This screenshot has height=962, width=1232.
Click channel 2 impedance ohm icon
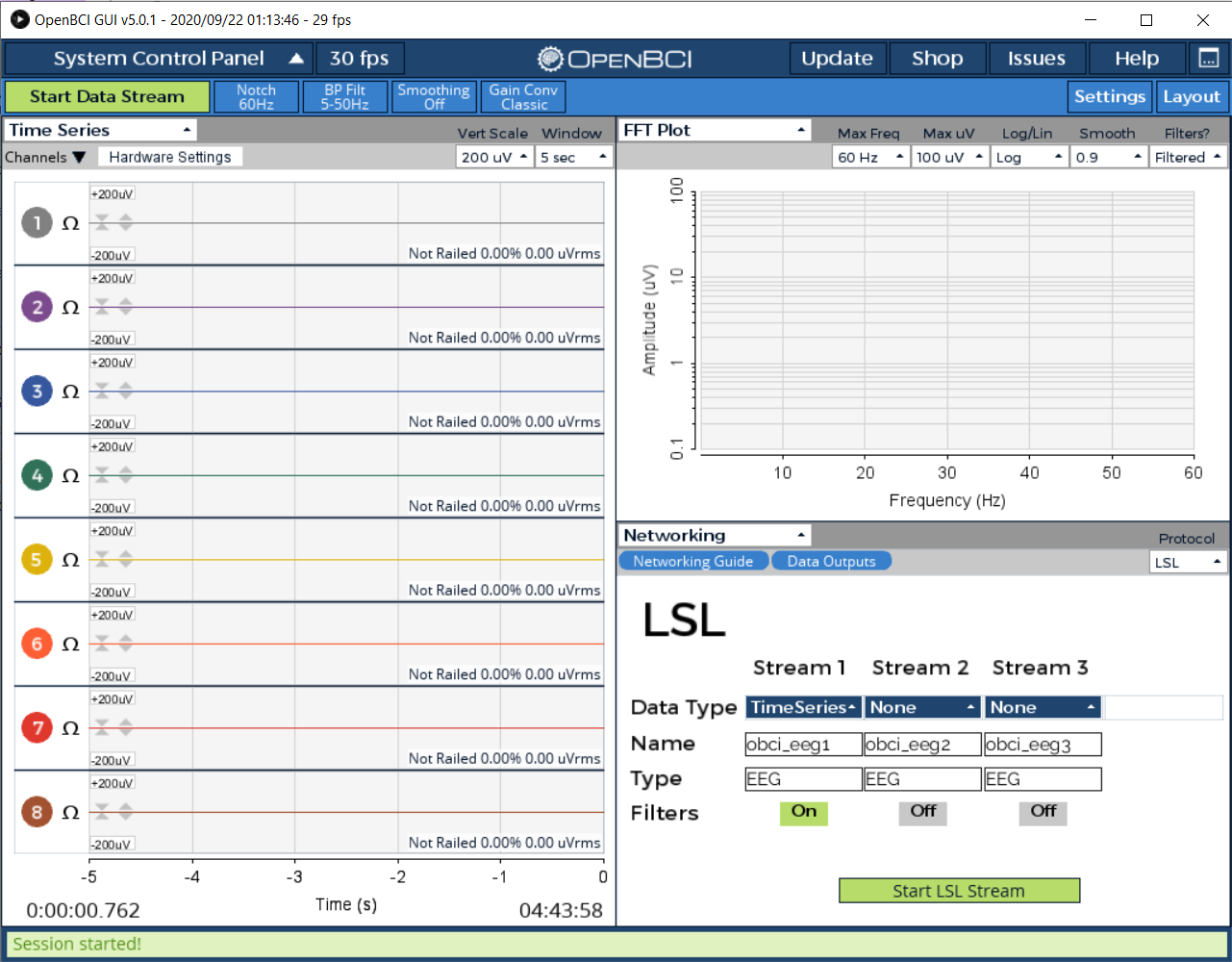point(70,308)
